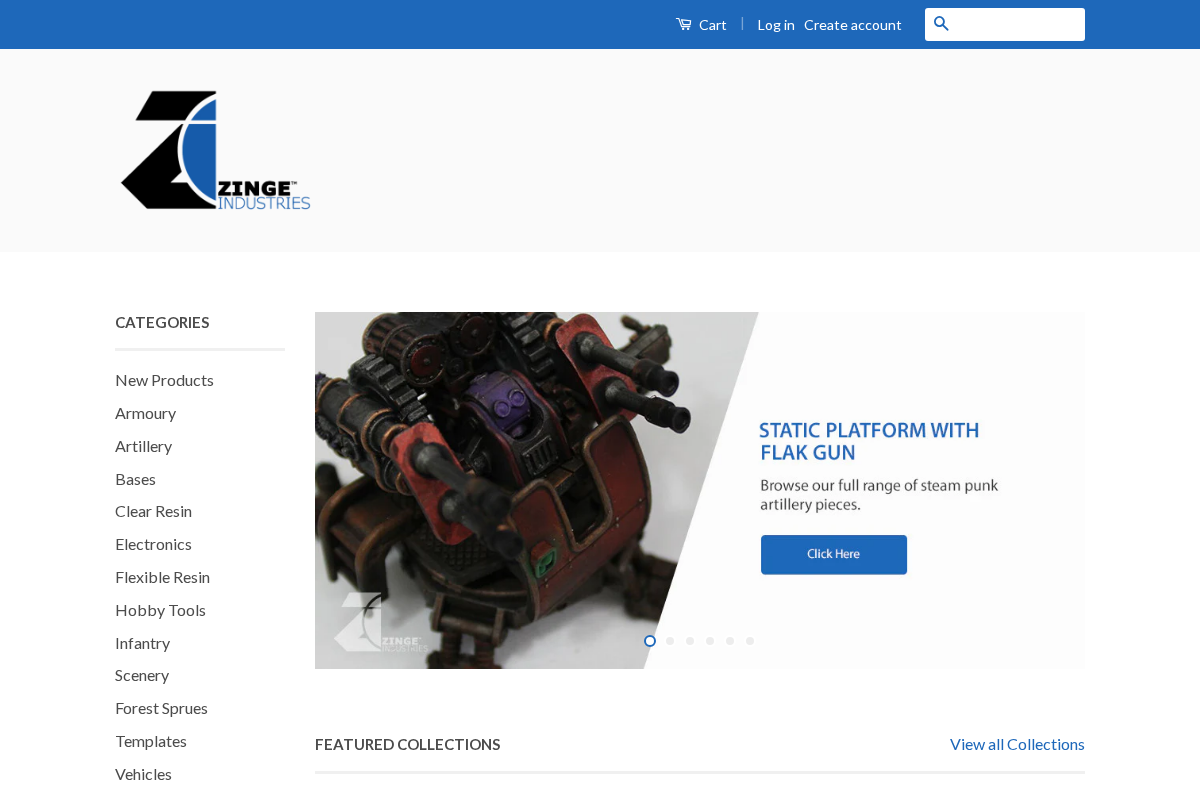
Task: Select the third slideshow navigation dot
Action: pos(689,640)
